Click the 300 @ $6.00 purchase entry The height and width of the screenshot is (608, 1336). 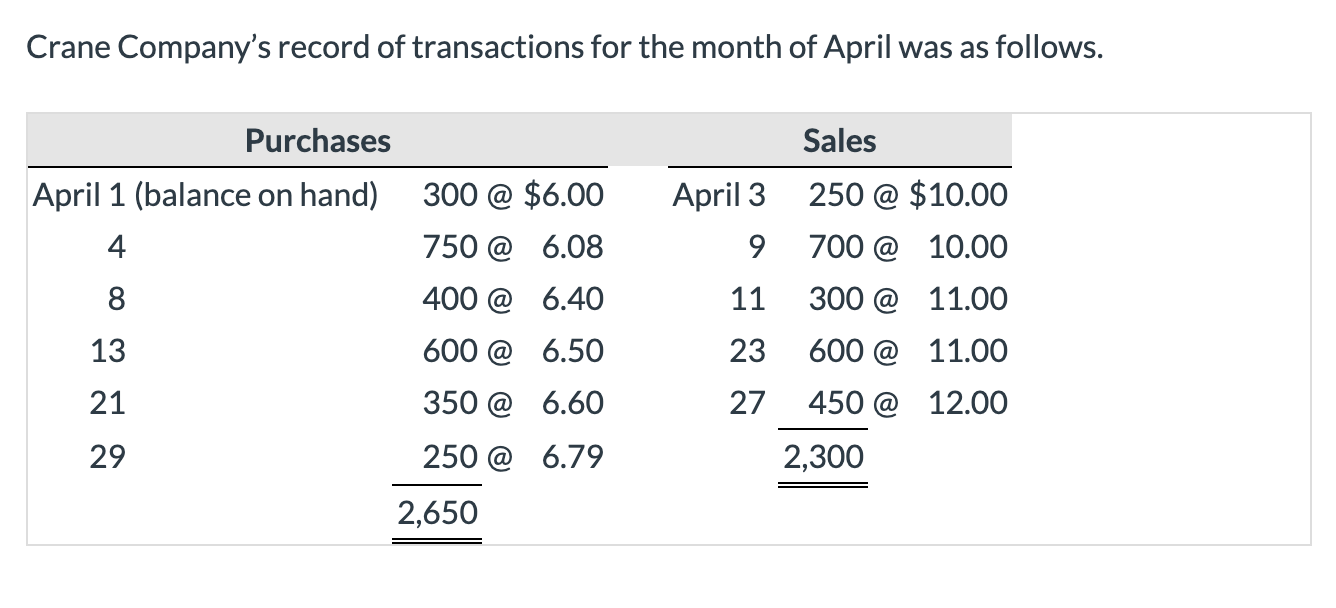pyautogui.click(x=513, y=194)
